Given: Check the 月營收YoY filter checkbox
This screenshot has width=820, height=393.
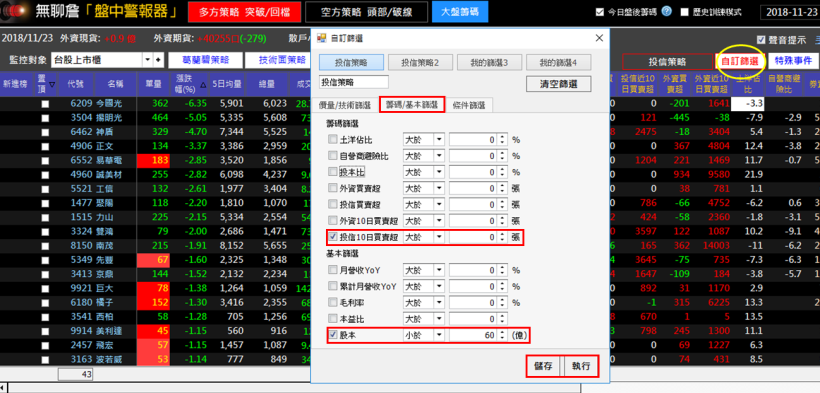Looking at the screenshot, I should (x=333, y=270).
